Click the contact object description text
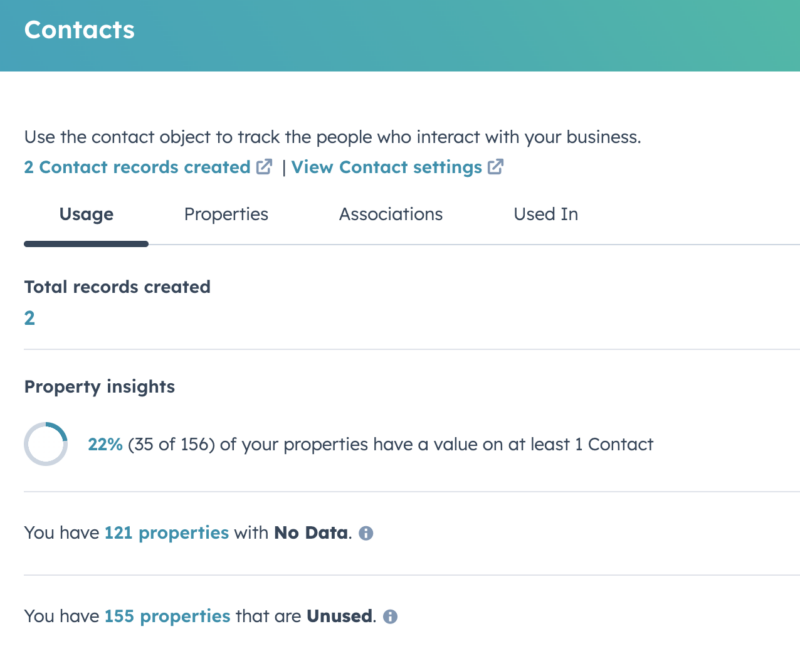800x656 pixels. (x=332, y=138)
